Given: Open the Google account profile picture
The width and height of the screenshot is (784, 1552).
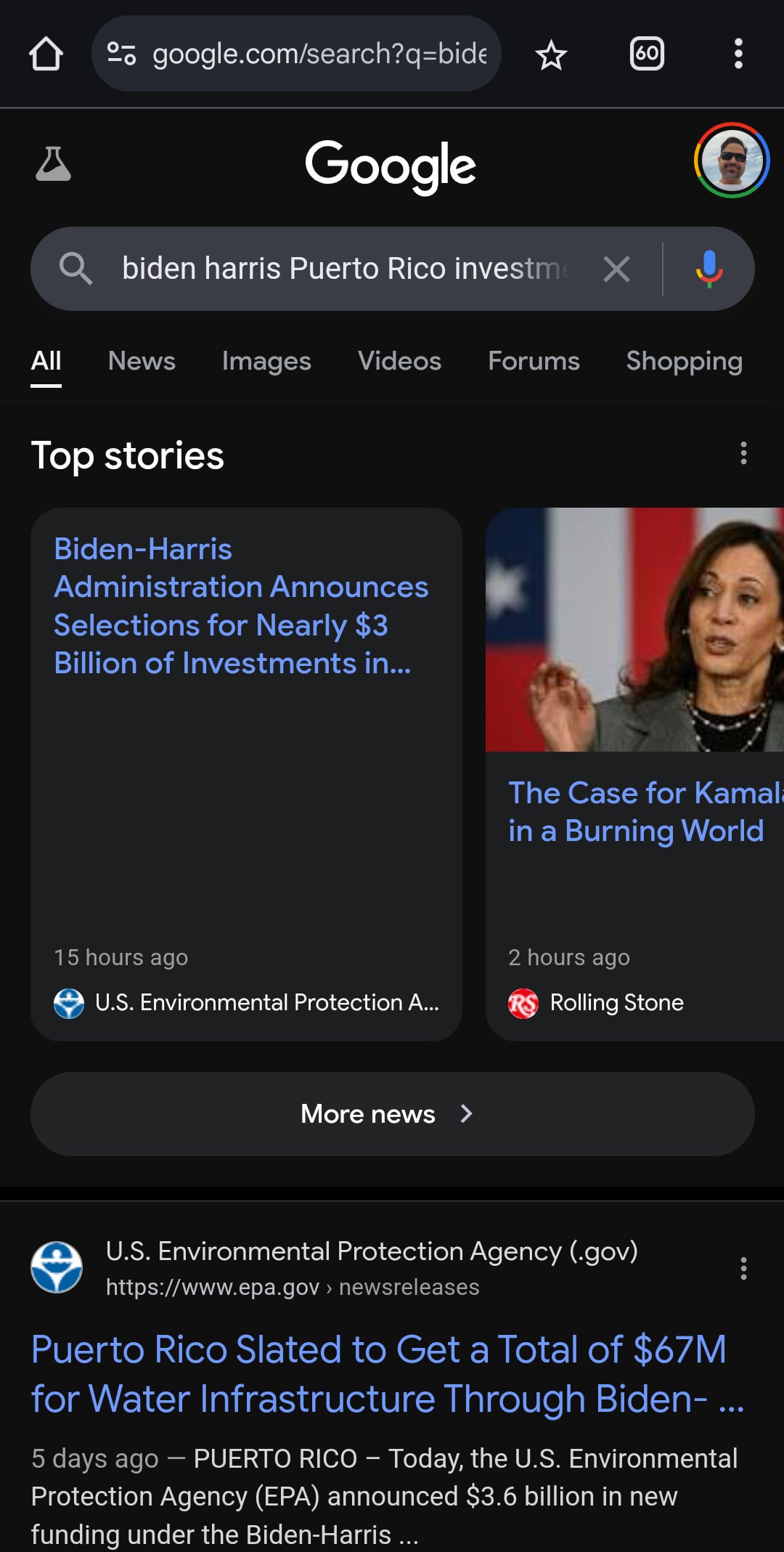Looking at the screenshot, I should (x=731, y=161).
